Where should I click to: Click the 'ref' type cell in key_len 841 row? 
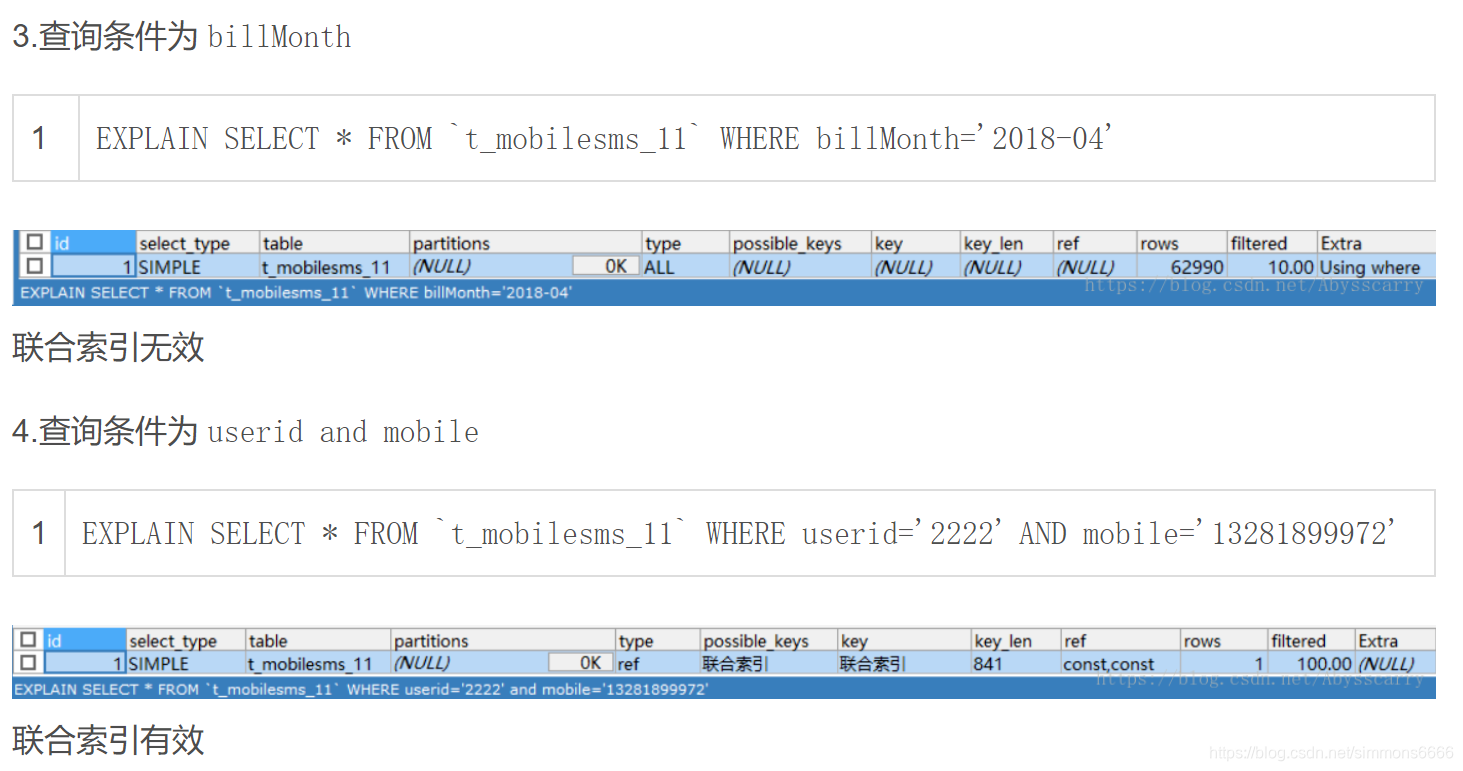tap(657, 664)
